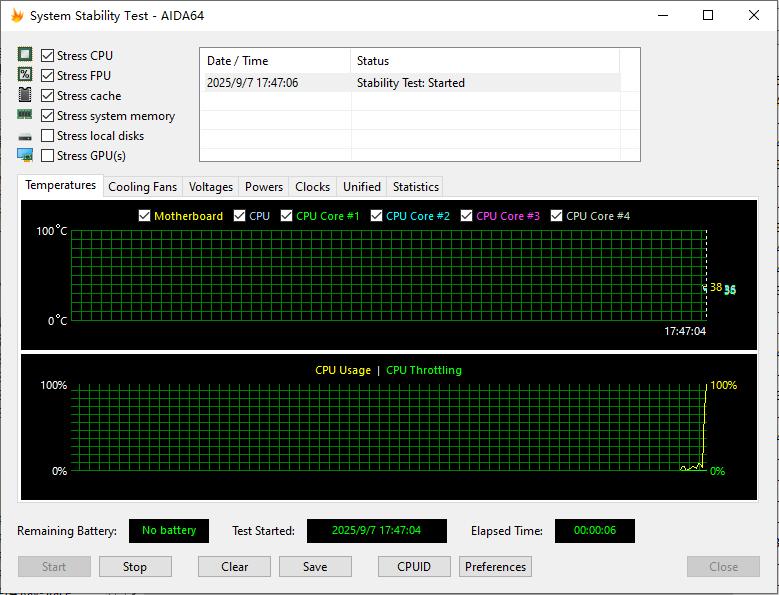Show the Statistics tab
Screen dimensions: 779x595
(416, 187)
